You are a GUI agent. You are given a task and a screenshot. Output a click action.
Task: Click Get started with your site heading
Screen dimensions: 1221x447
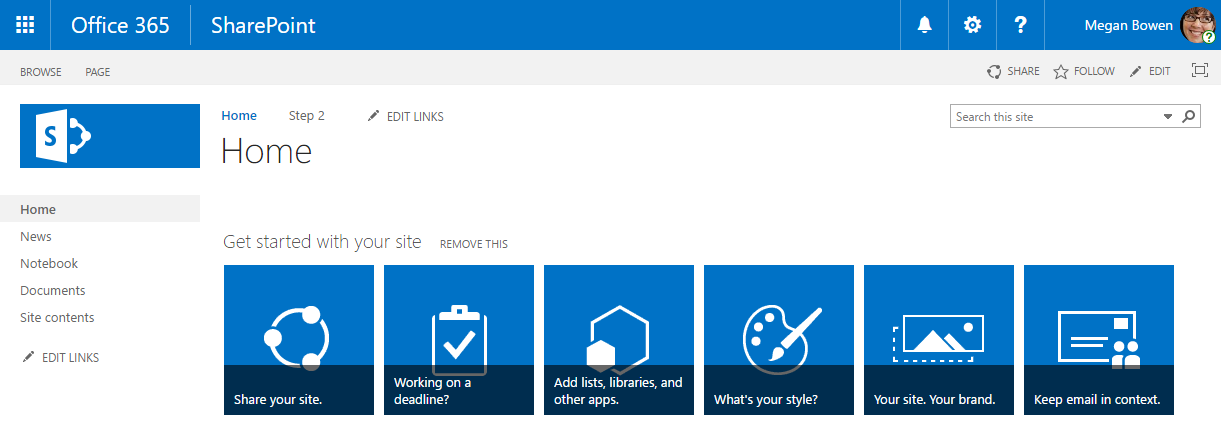(323, 242)
